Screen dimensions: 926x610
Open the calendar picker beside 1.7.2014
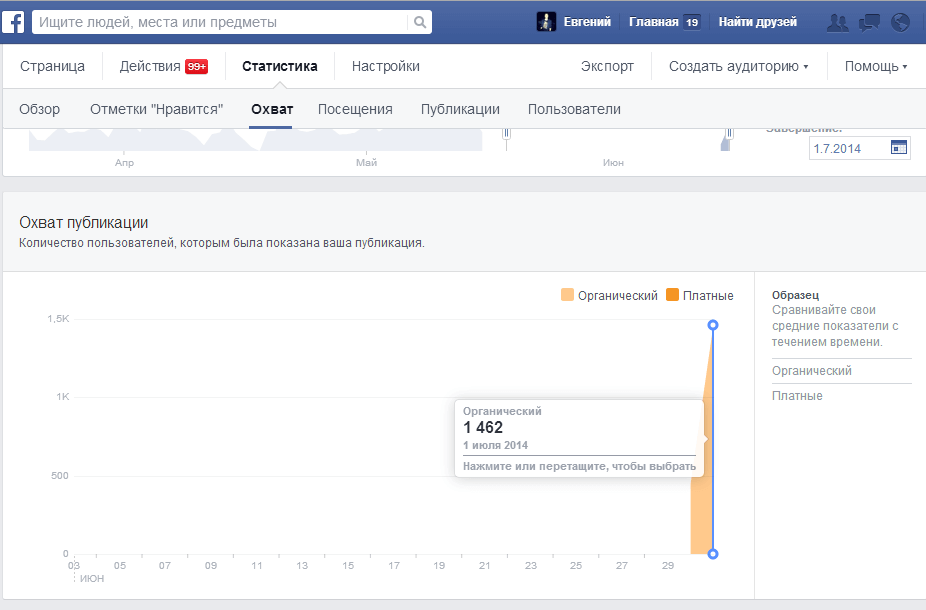click(899, 148)
